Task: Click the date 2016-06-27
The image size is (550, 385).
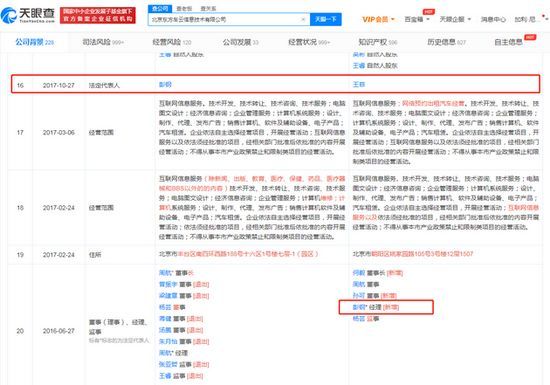Action: pyautogui.click(x=59, y=331)
